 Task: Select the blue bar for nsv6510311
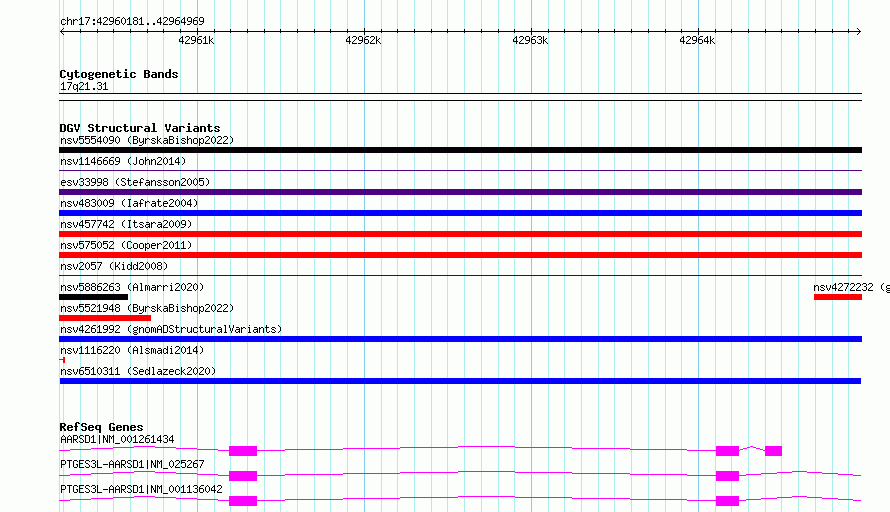(x=460, y=381)
